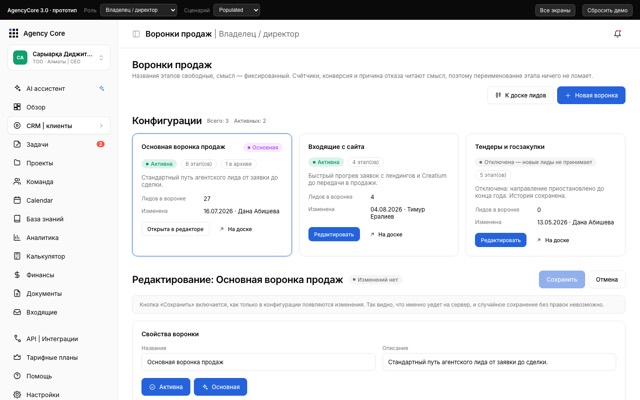The height and width of the screenshot is (400, 640).
Task: Click Открыта в редакторе button
Action: click(175, 229)
